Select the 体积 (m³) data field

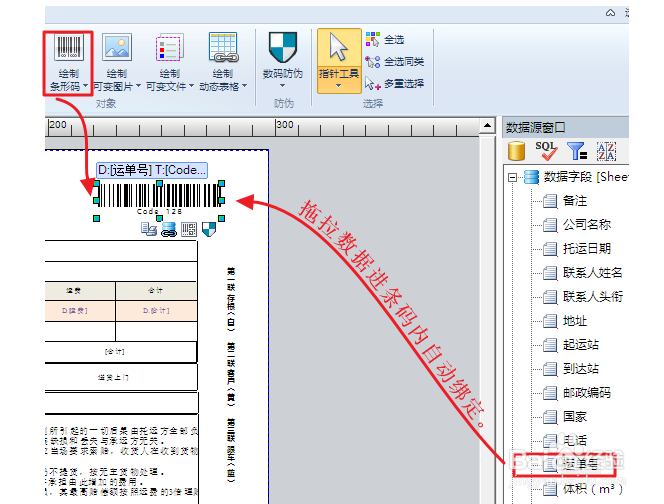coord(592,489)
